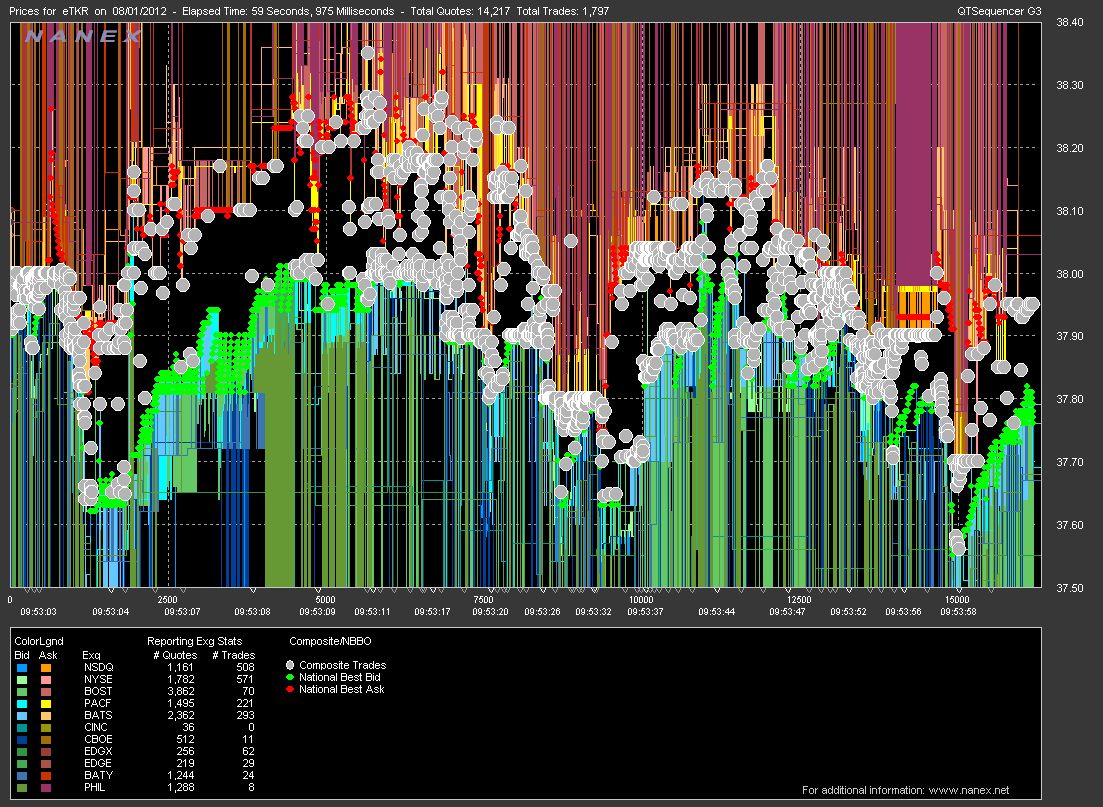Click the EDGE exchange name
The width and height of the screenshot is (1103, 807).
(x=98, y=763)
